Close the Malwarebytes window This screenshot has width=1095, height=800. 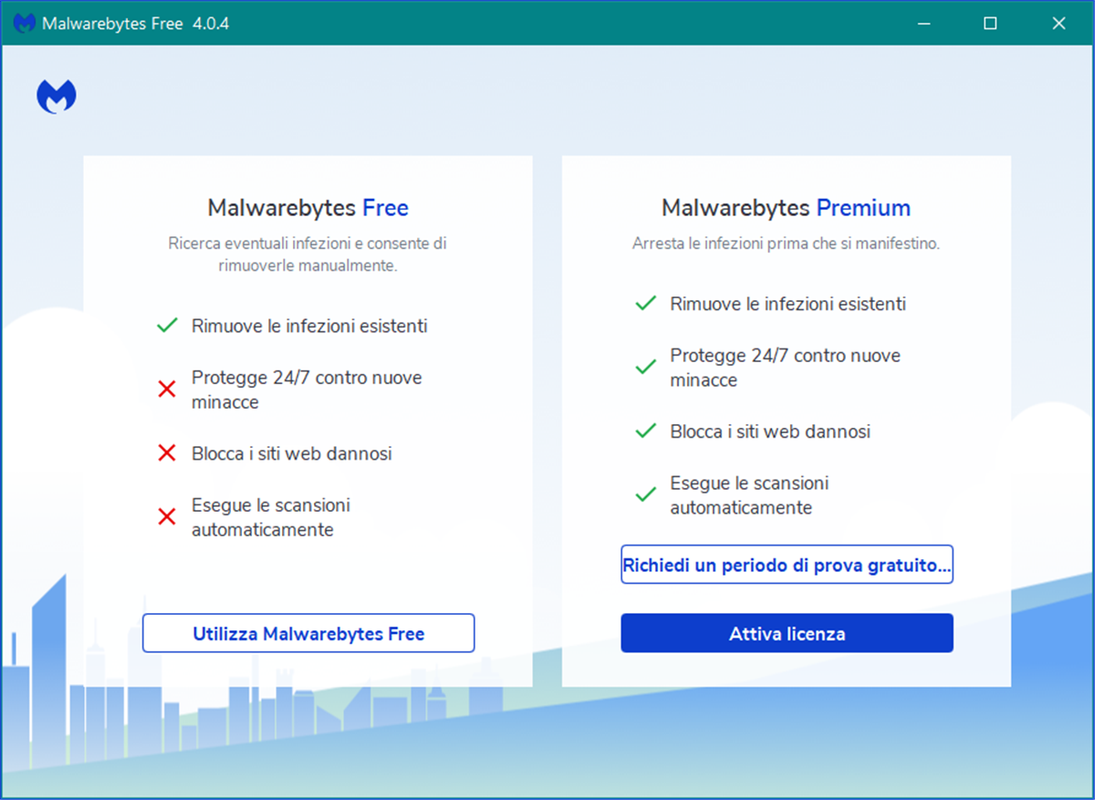click(1059, 23)
